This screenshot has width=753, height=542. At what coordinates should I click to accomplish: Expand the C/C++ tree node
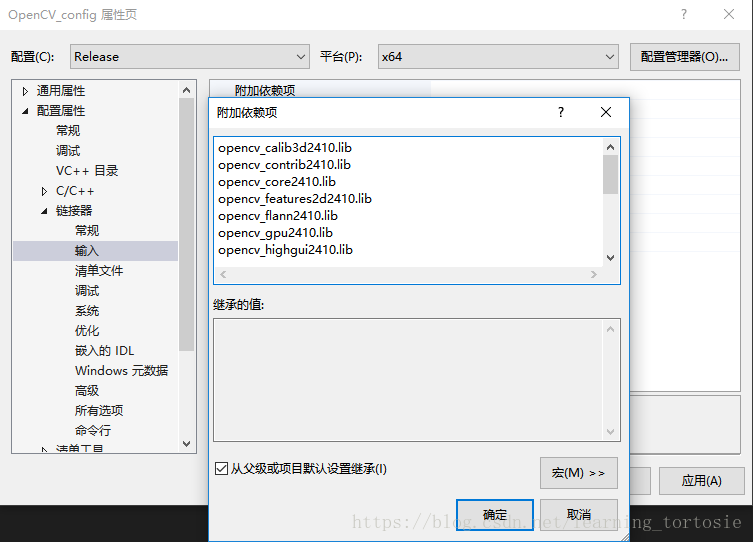(x=44, y=191)
